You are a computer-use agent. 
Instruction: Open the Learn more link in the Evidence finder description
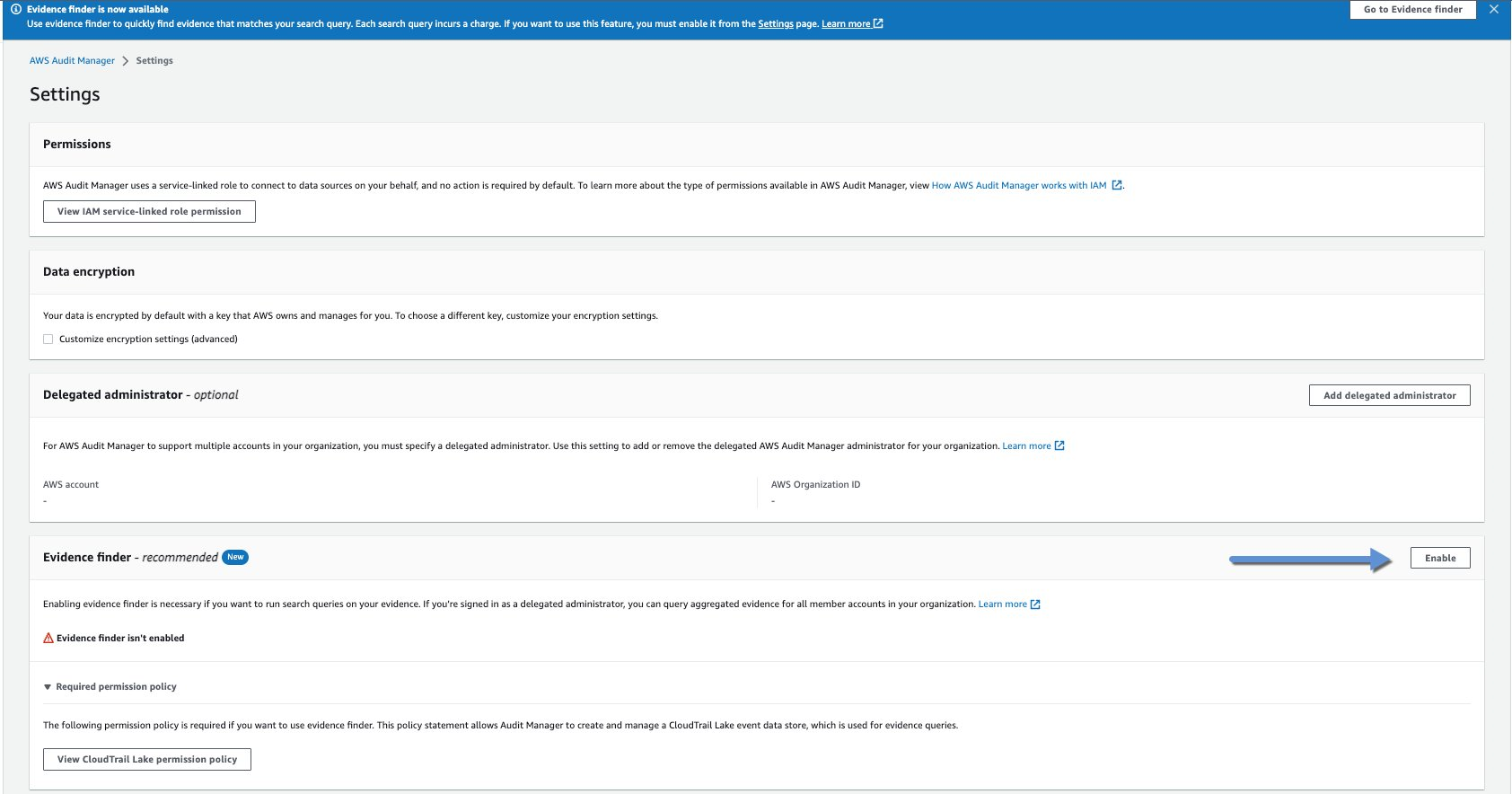[x=1002, y=604]
